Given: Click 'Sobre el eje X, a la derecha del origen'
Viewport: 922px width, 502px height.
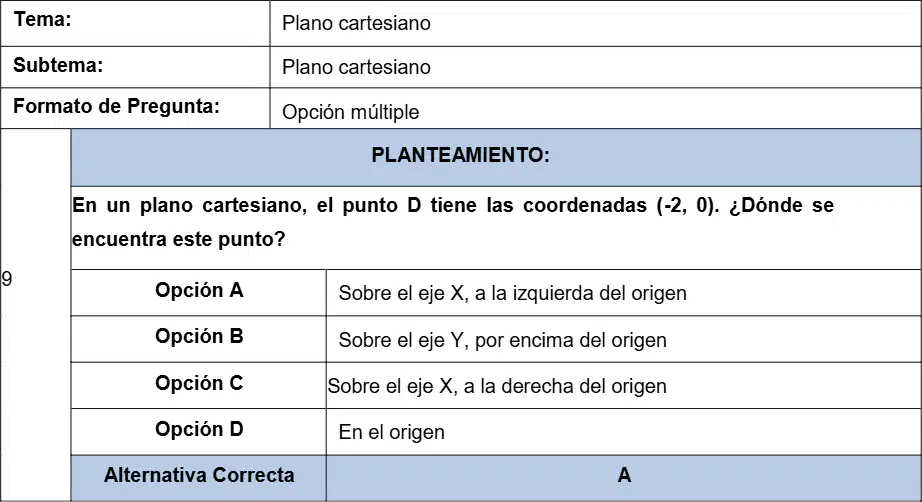Looking at the screenshot, I should point(497,386).
